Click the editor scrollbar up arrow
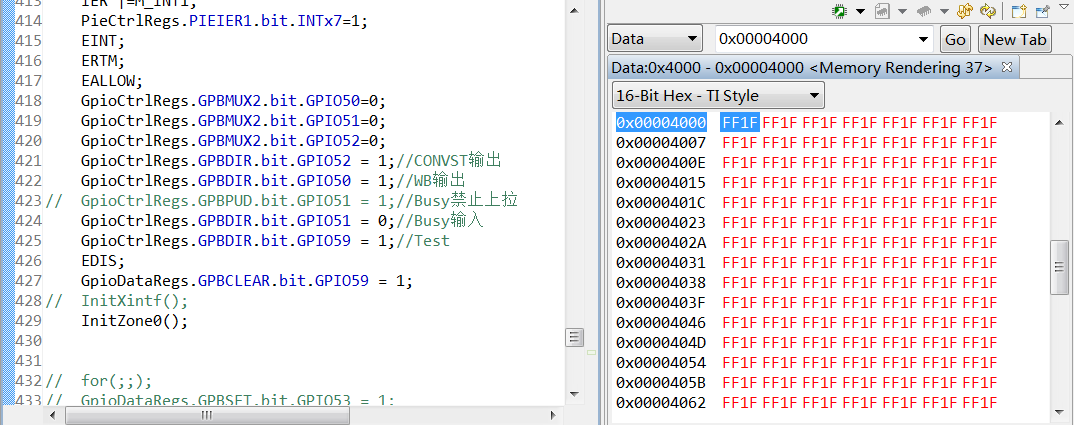Viewport: 1074px width, 425px height. 575,9
